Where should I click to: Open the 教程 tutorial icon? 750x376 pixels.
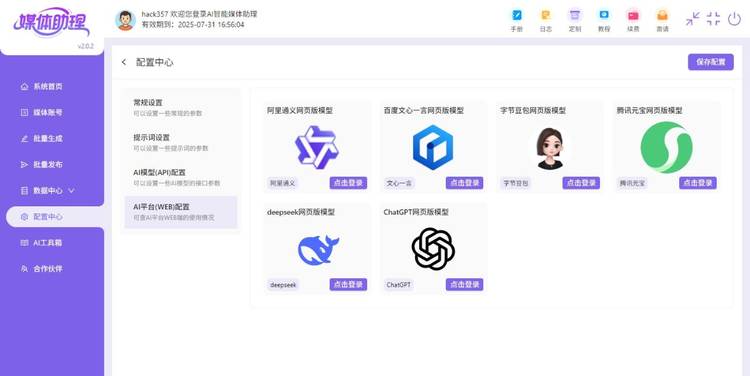click(x=604, y=20)
